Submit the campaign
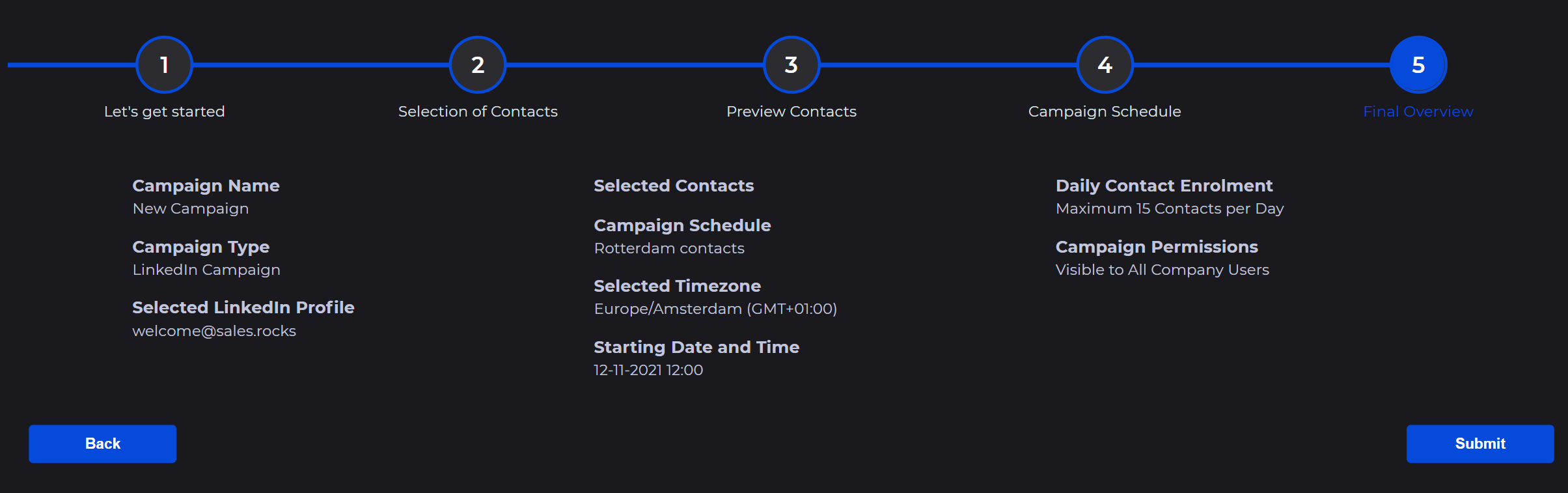Viewport: 1568px width, 493px height. (1480, 444)
